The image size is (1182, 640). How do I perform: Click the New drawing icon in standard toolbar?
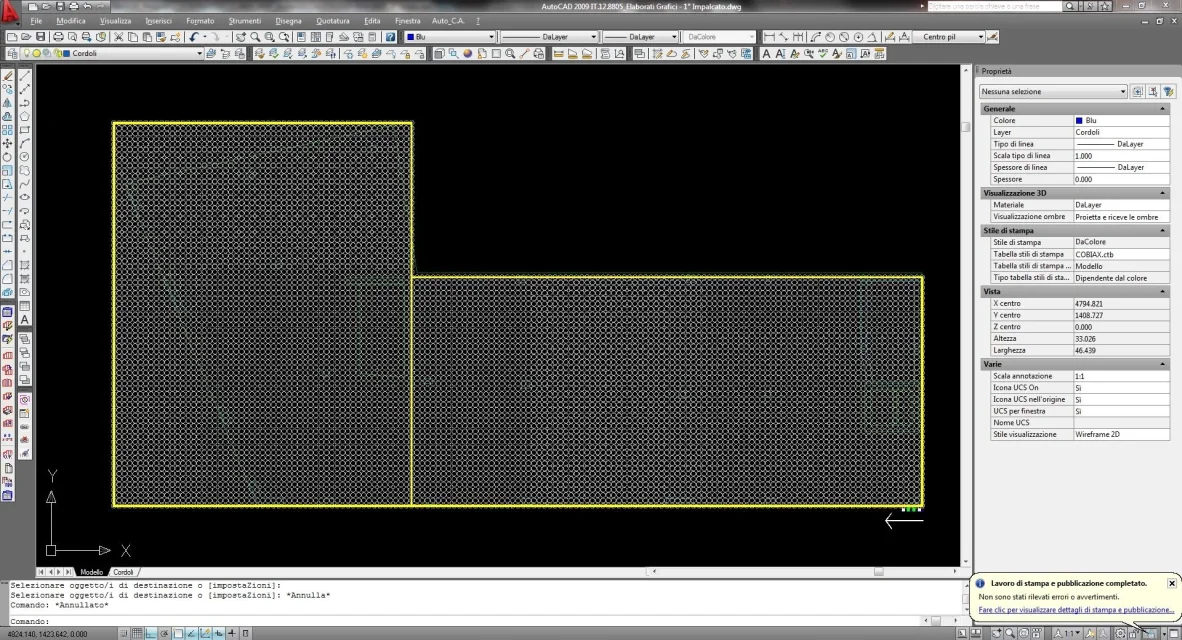12,36
